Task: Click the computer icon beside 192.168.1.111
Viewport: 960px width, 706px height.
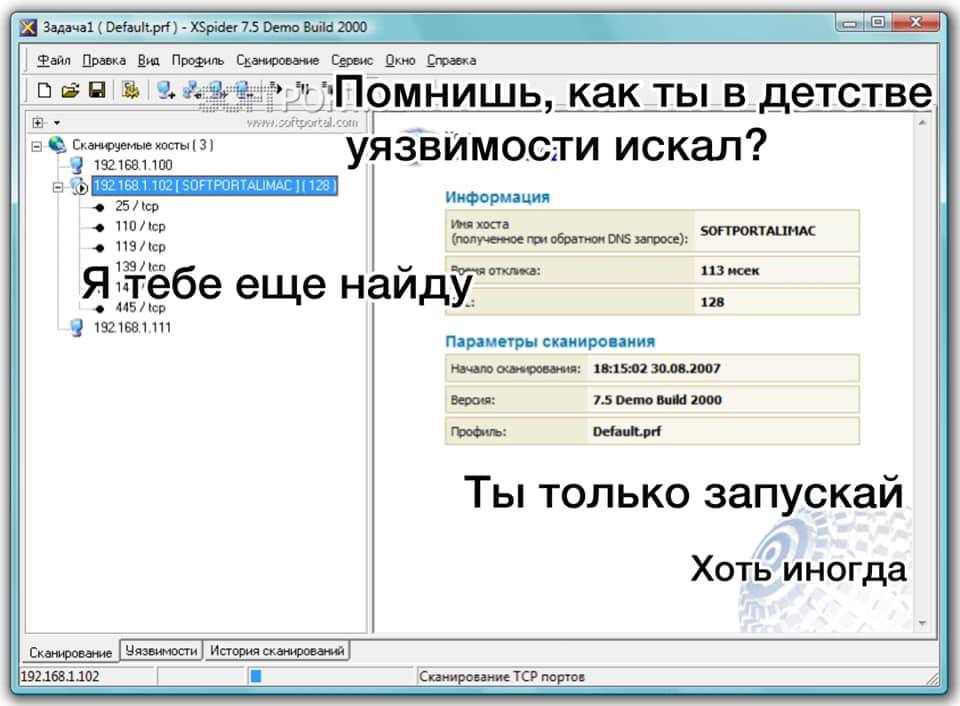Action: coord(77,326)
